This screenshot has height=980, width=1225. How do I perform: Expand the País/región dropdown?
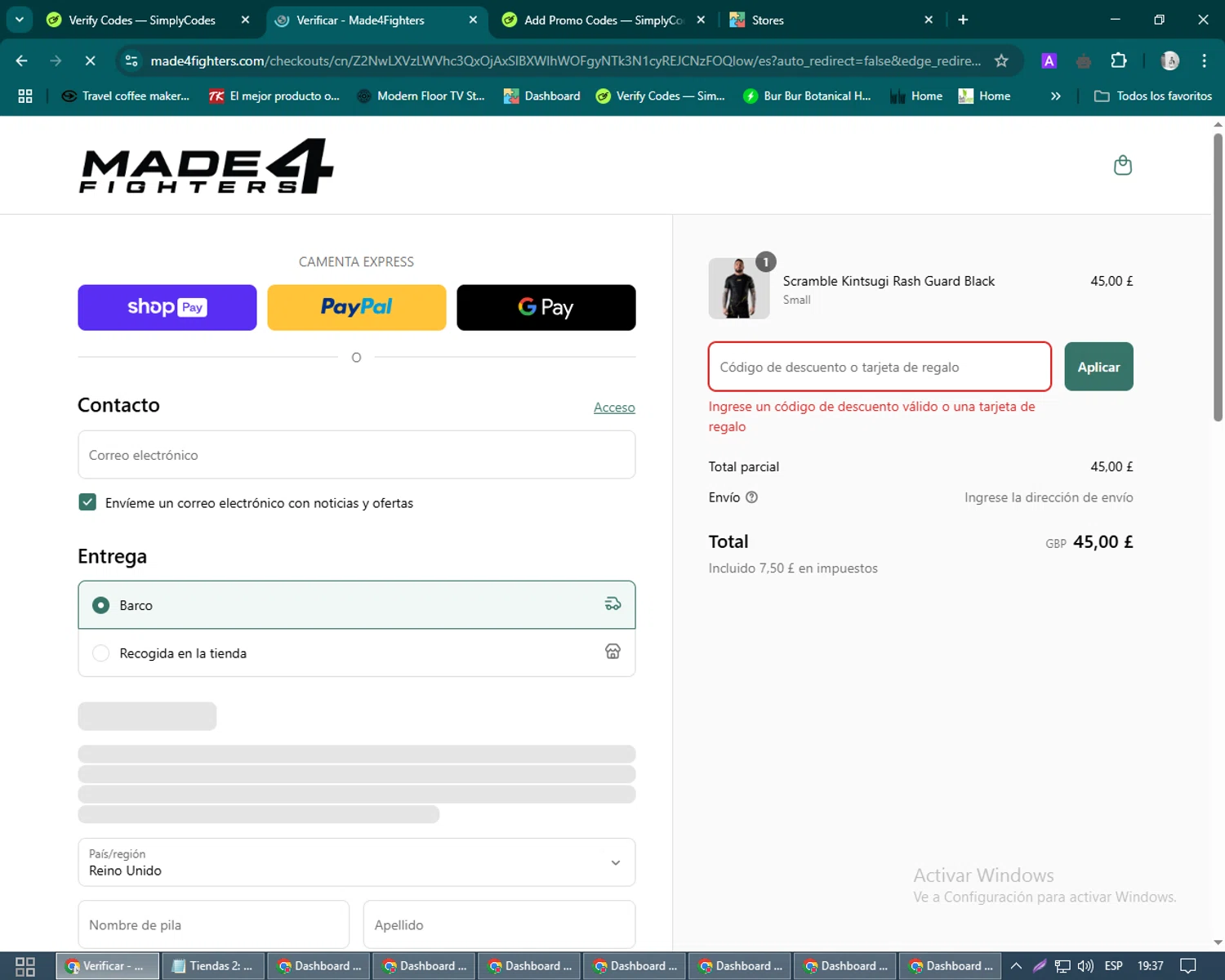[357, 862]
